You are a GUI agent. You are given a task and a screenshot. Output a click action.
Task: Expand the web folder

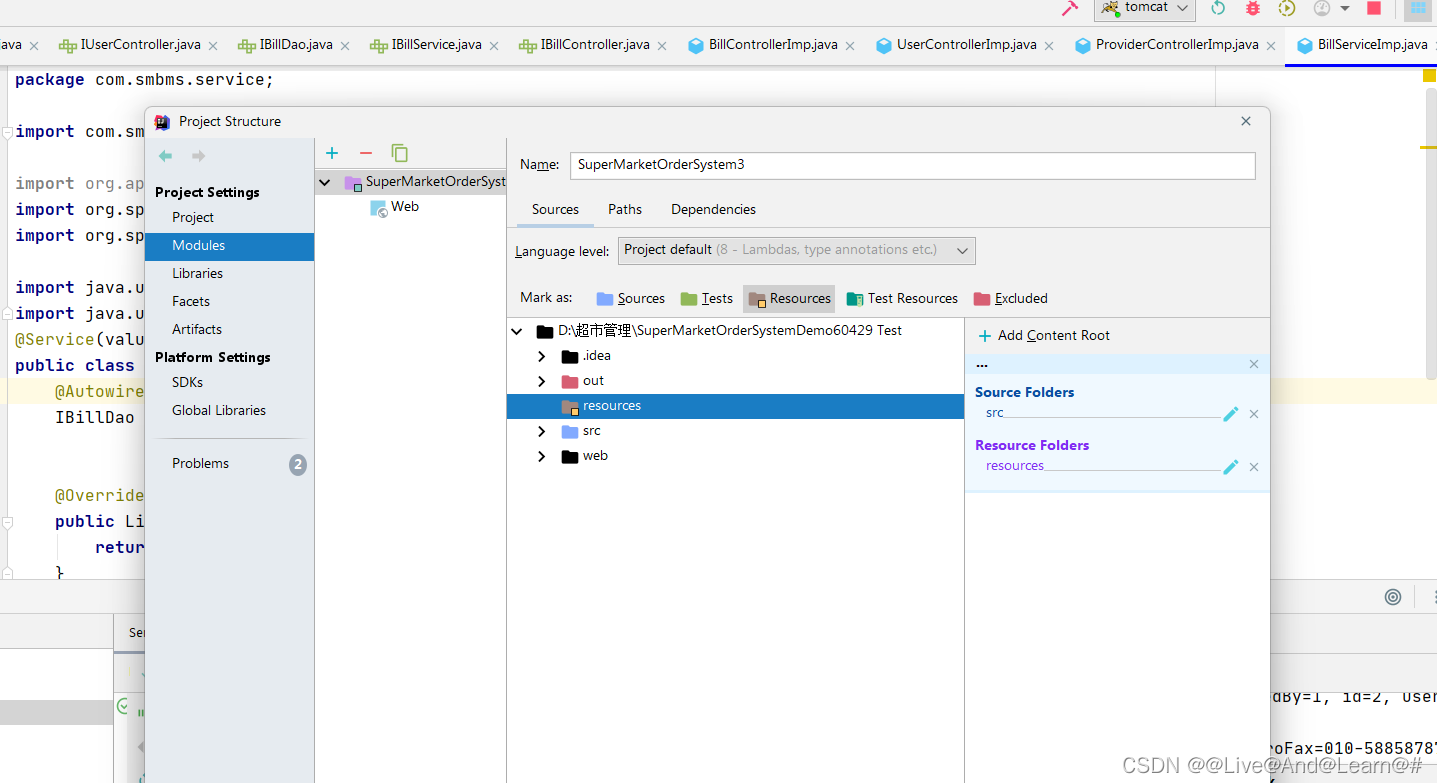coord(542,456)
